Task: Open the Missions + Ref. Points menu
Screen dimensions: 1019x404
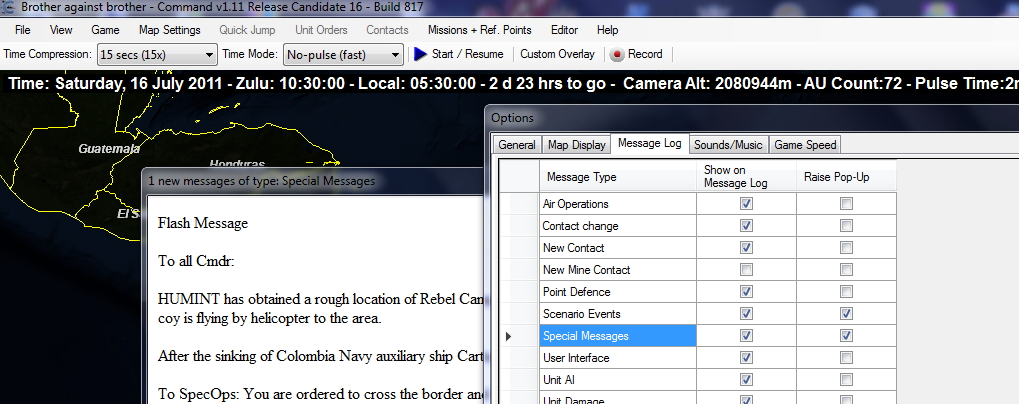Action: [x=480, y=30]
